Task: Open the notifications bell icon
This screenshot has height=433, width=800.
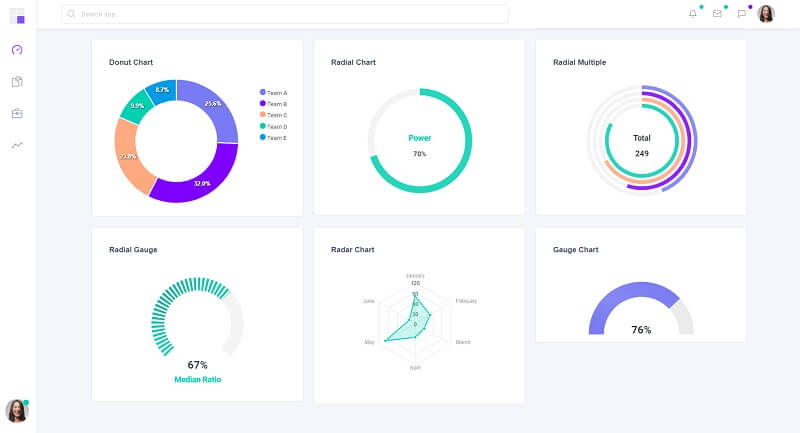Action: (x=693, y=14)
